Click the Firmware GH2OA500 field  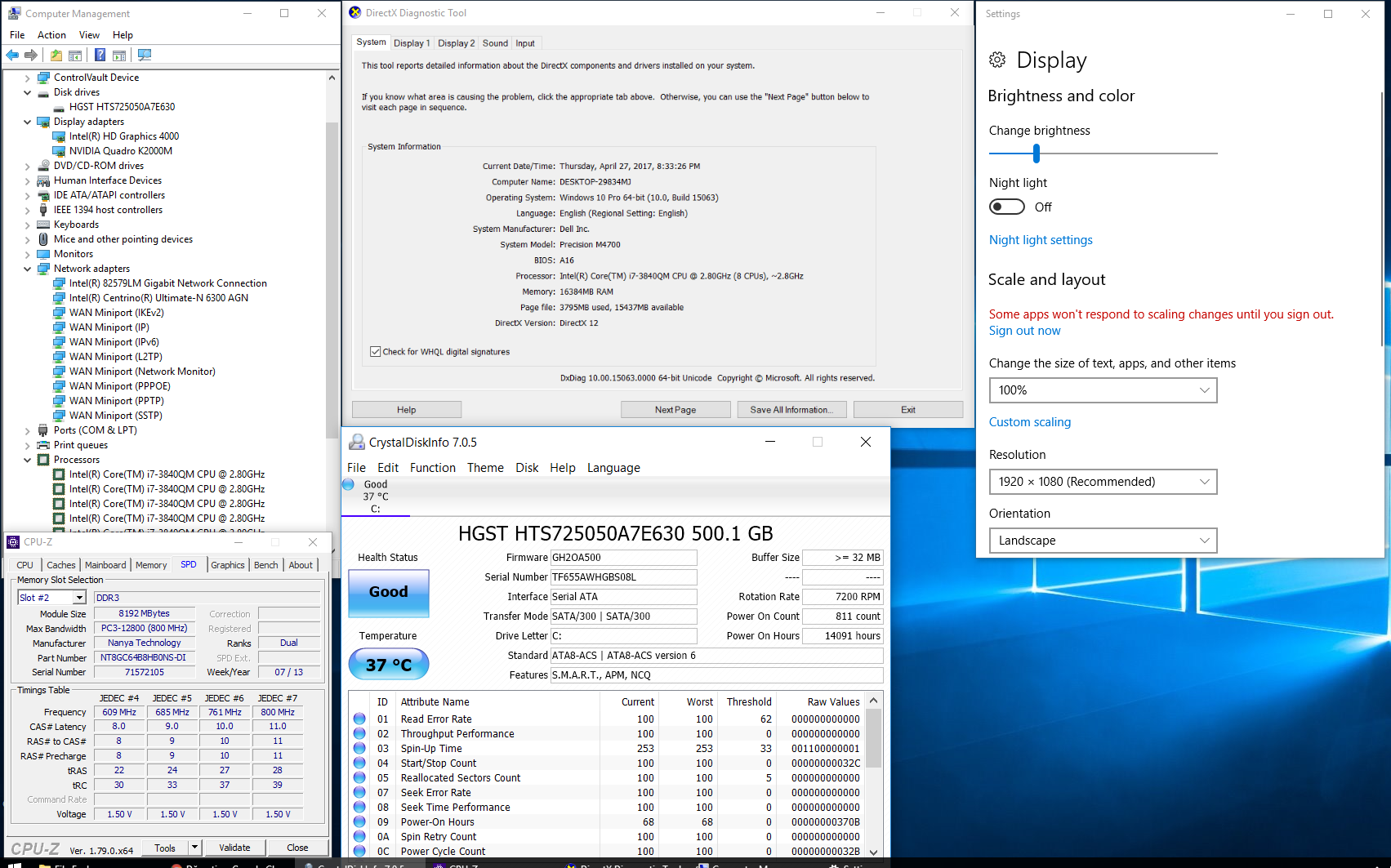pyautogui.click(x=624, y=558)
